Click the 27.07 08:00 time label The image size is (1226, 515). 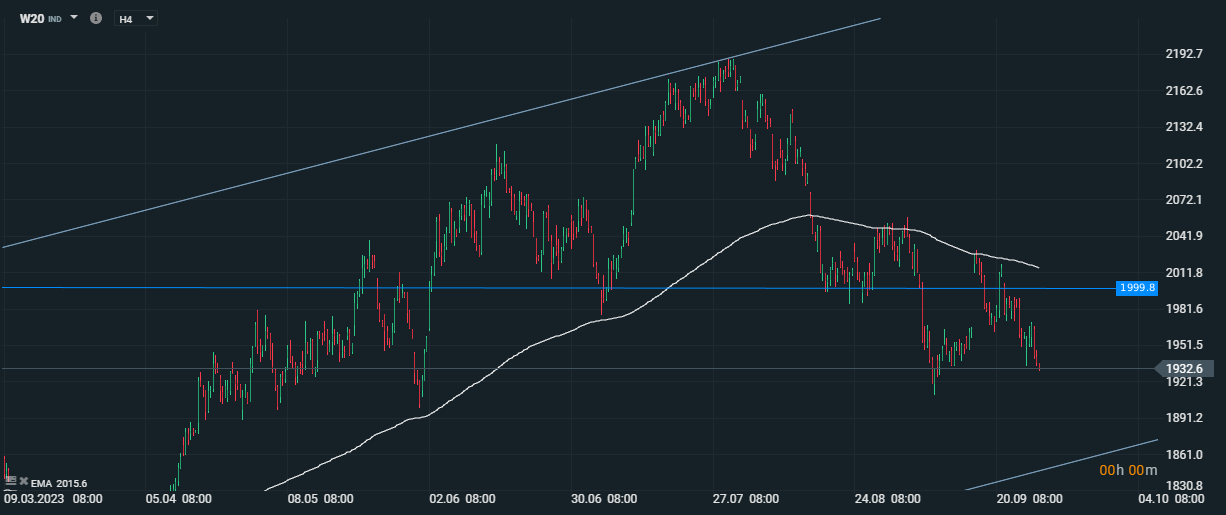point(746,498)
